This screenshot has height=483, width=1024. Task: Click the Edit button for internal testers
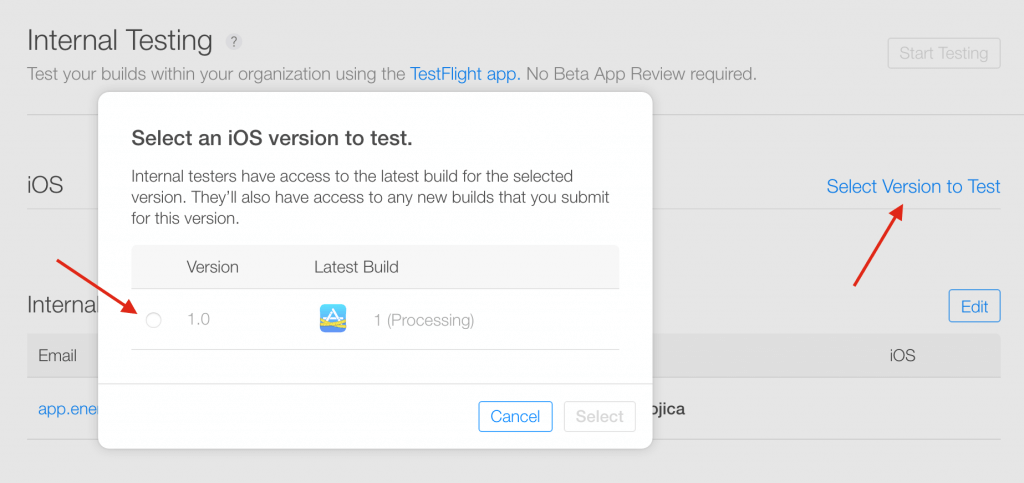click(974, 306)
